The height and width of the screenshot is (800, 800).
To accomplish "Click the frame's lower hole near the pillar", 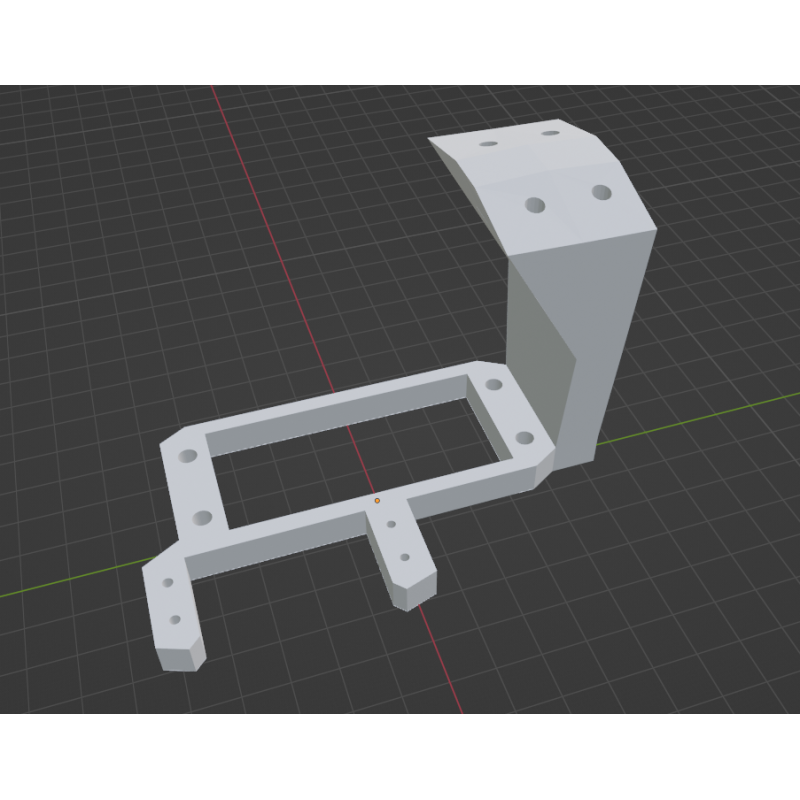I will click(523, 438).
